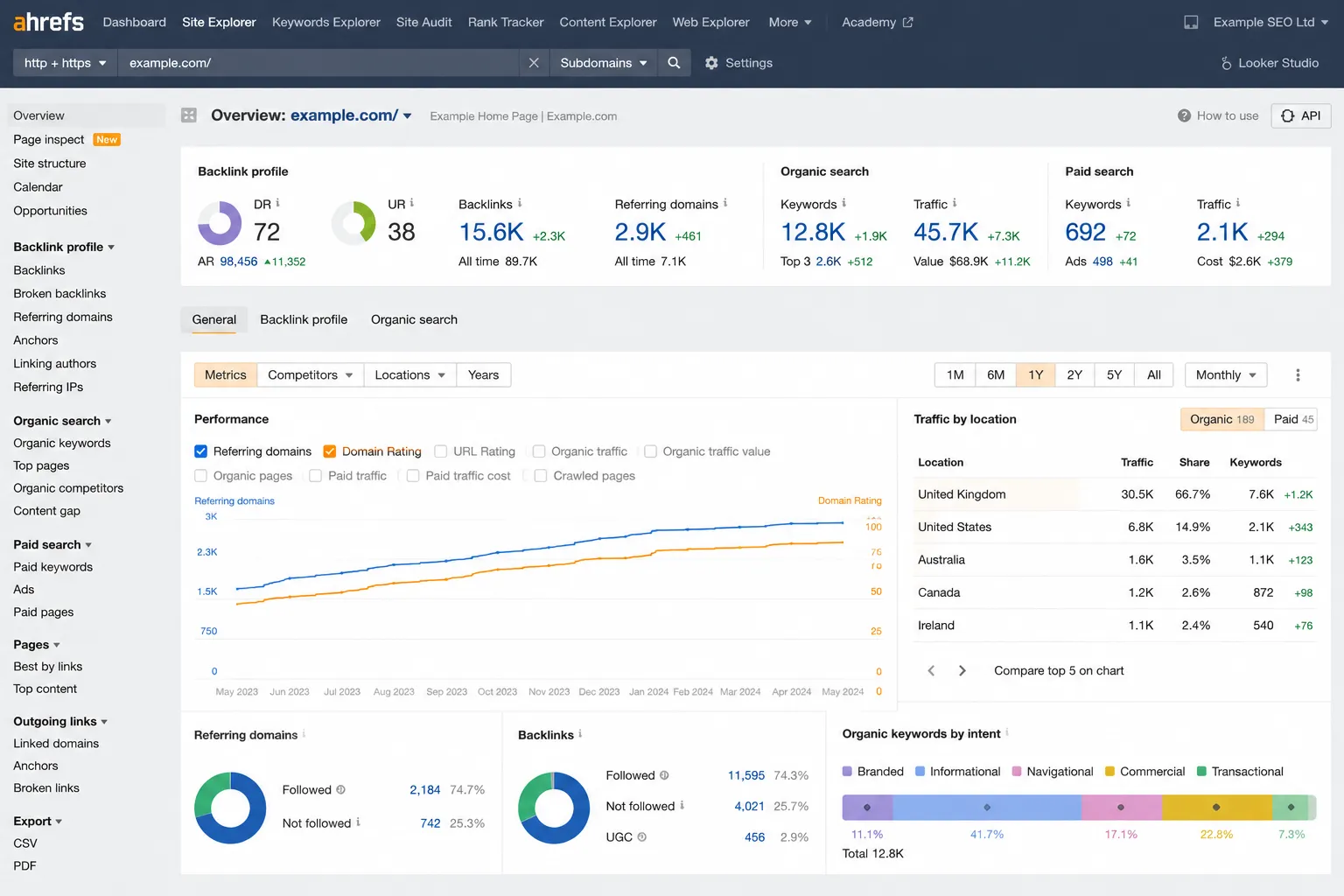Open the http + https protocol dropdown
Viewport: 1344px width, 896px height.
click(x=66, y=63)
